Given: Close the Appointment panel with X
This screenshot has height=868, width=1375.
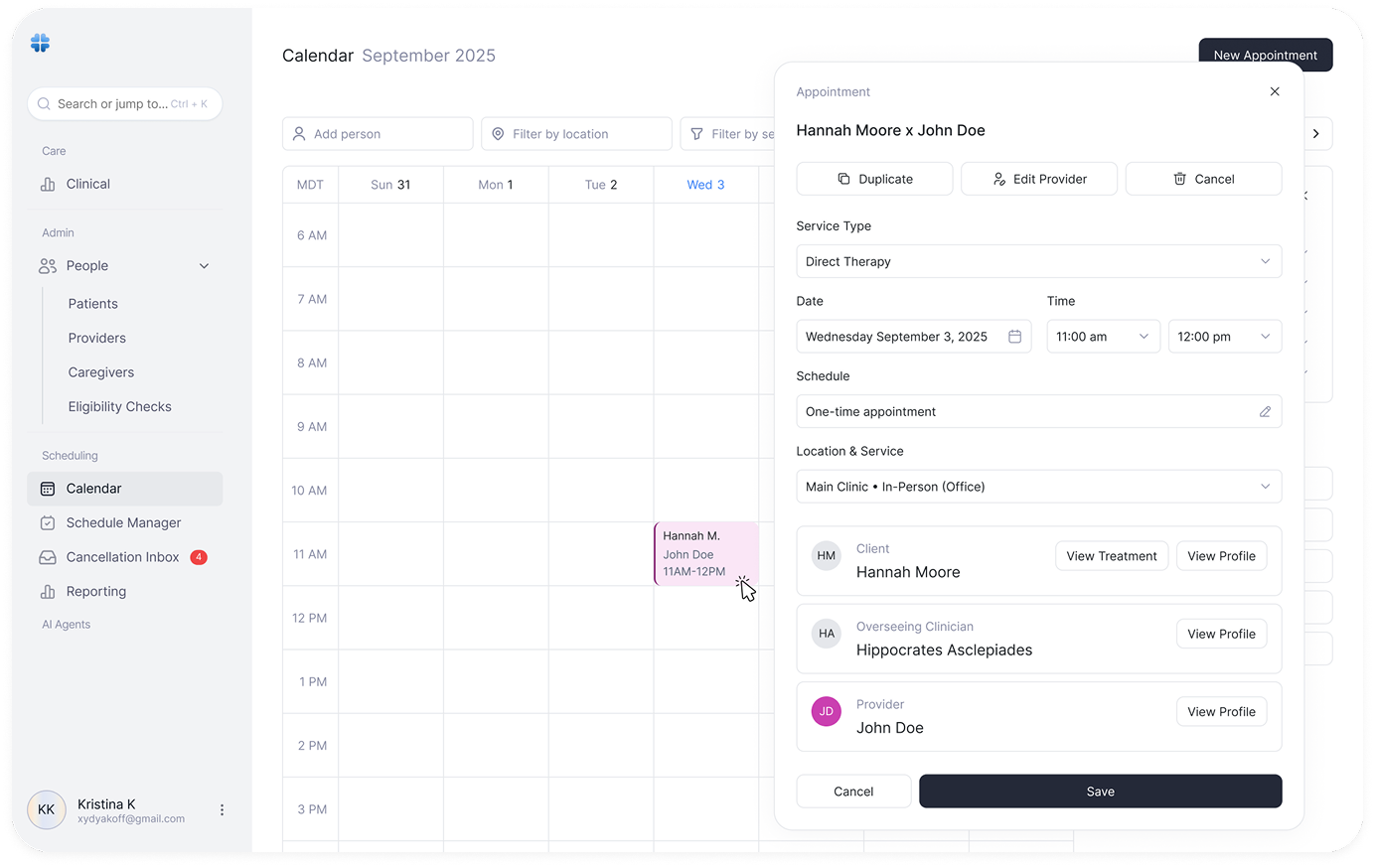Looking at the screenshot, I should click(x=1275, y=91).
